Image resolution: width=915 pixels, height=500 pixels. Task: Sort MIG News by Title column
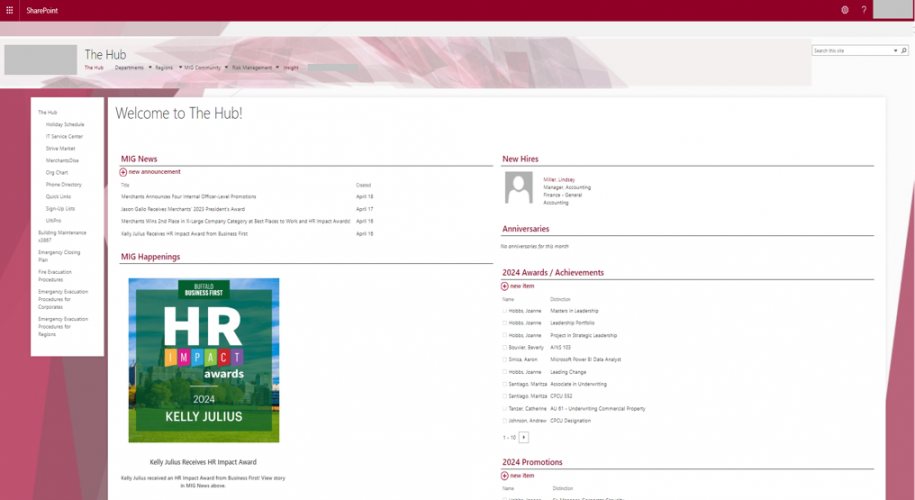click(x=125, y=185)
